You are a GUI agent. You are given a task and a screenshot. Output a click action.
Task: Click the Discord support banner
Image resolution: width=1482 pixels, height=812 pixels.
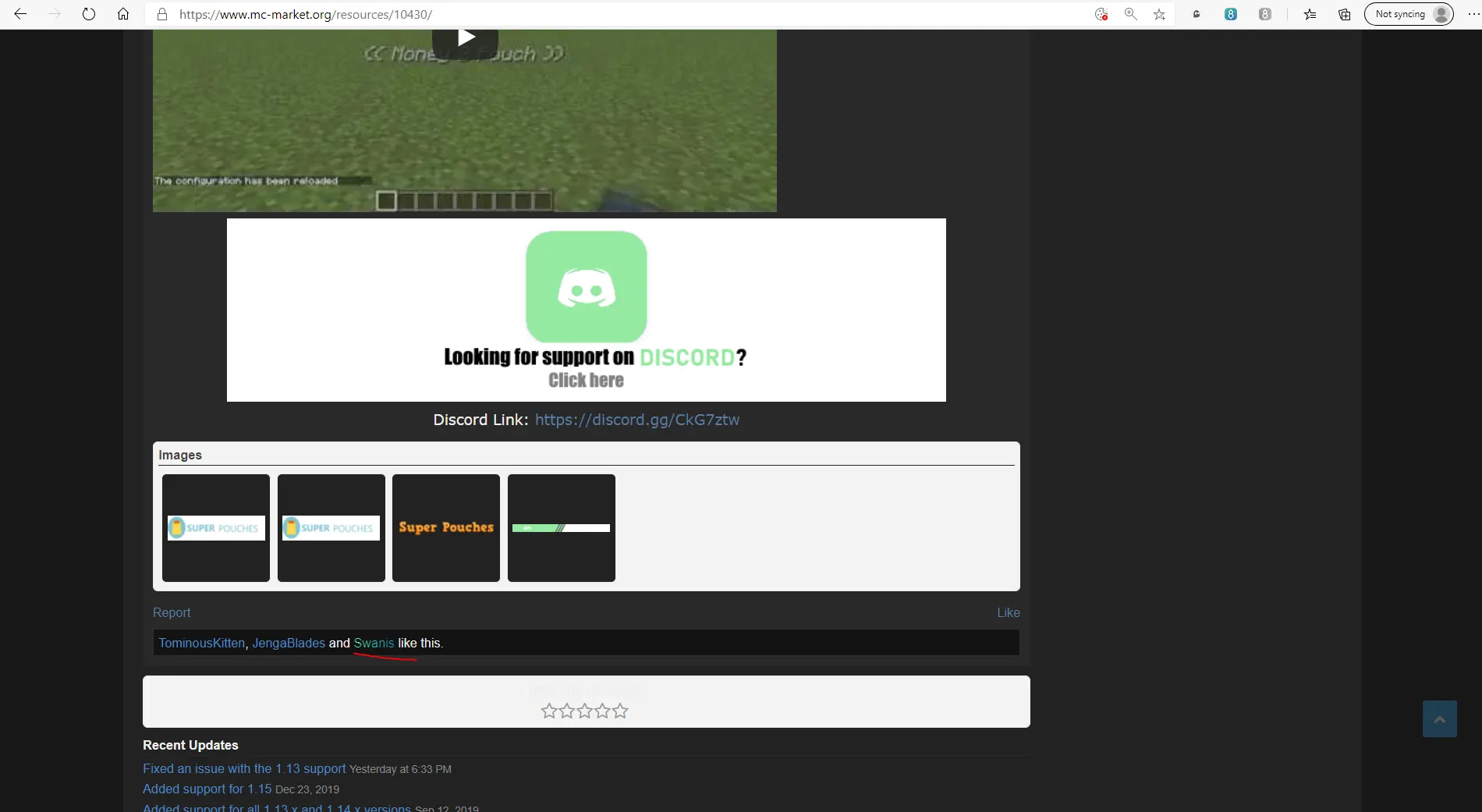point(586,310)
